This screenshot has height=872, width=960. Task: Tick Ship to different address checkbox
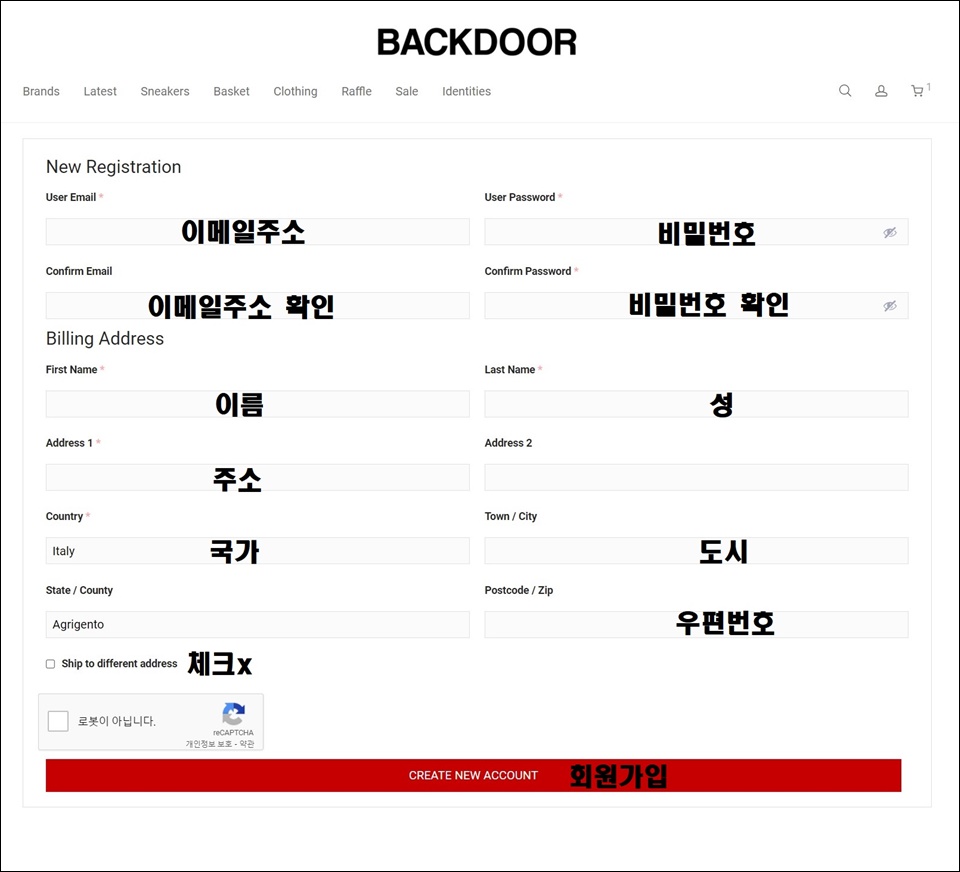click(x=50, y=664)
